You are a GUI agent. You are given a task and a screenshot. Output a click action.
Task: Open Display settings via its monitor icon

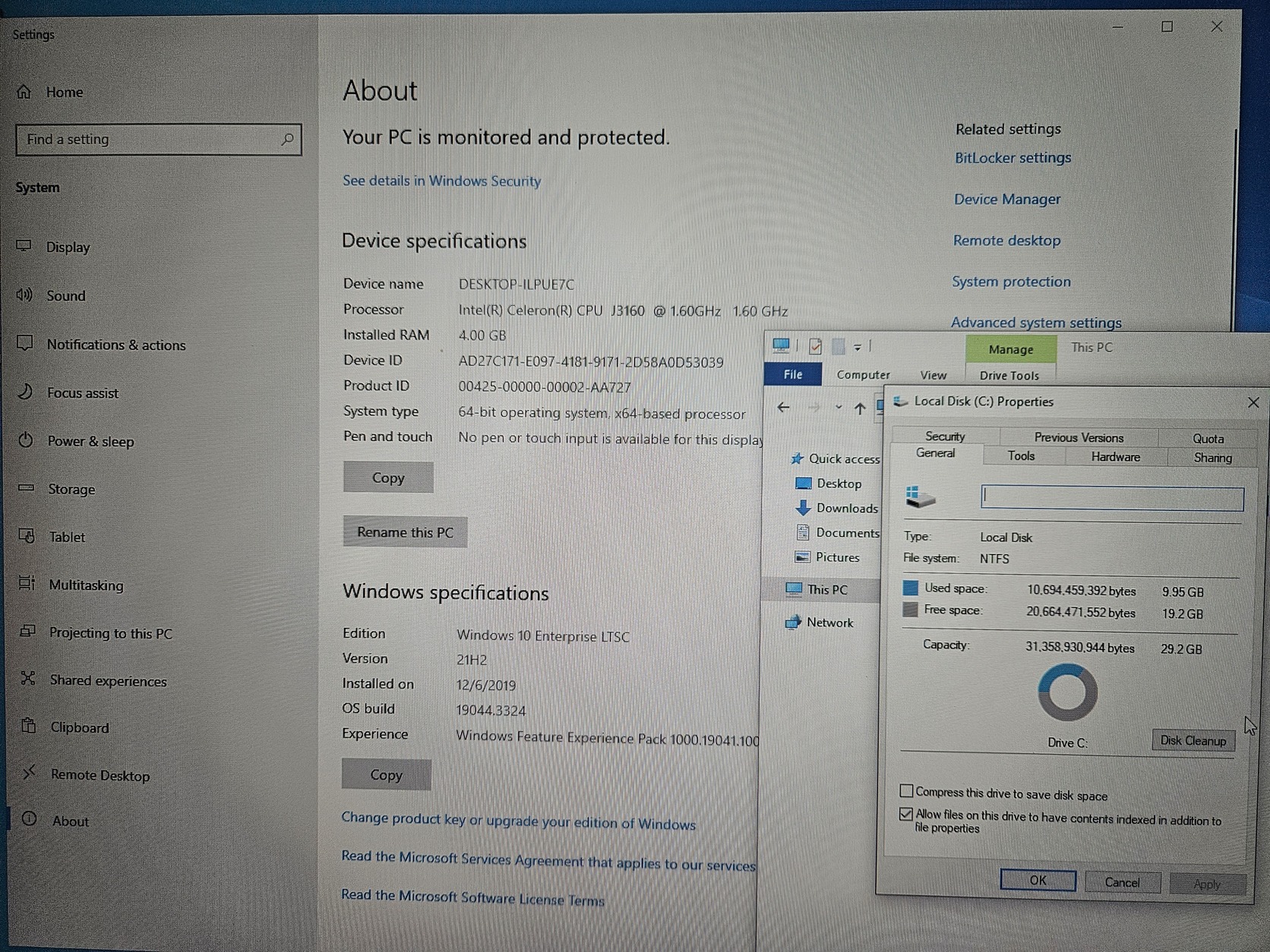24,246
